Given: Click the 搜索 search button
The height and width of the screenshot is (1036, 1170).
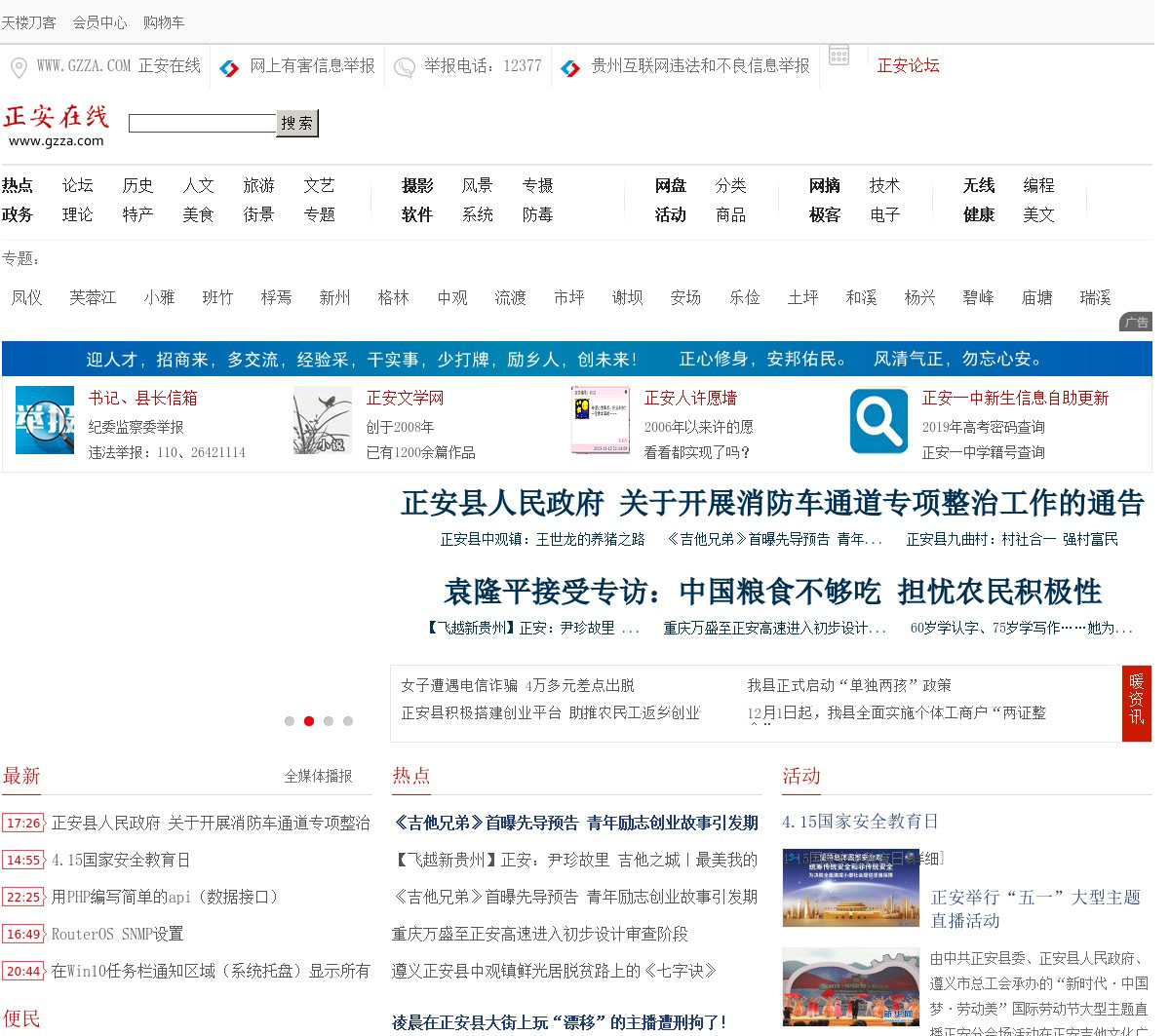Looking at the screenshot, I should click(x=297, y=123).
